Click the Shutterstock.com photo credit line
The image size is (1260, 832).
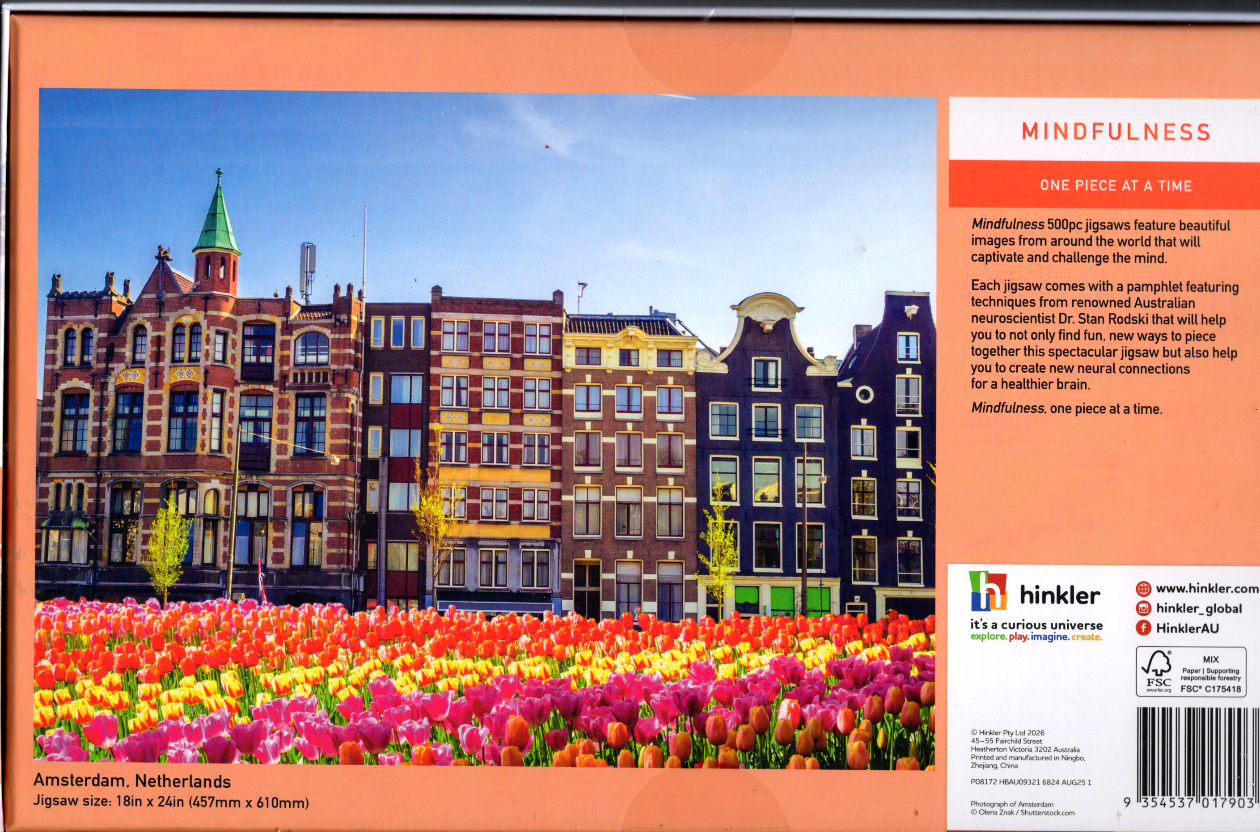tap(1022, 813)
